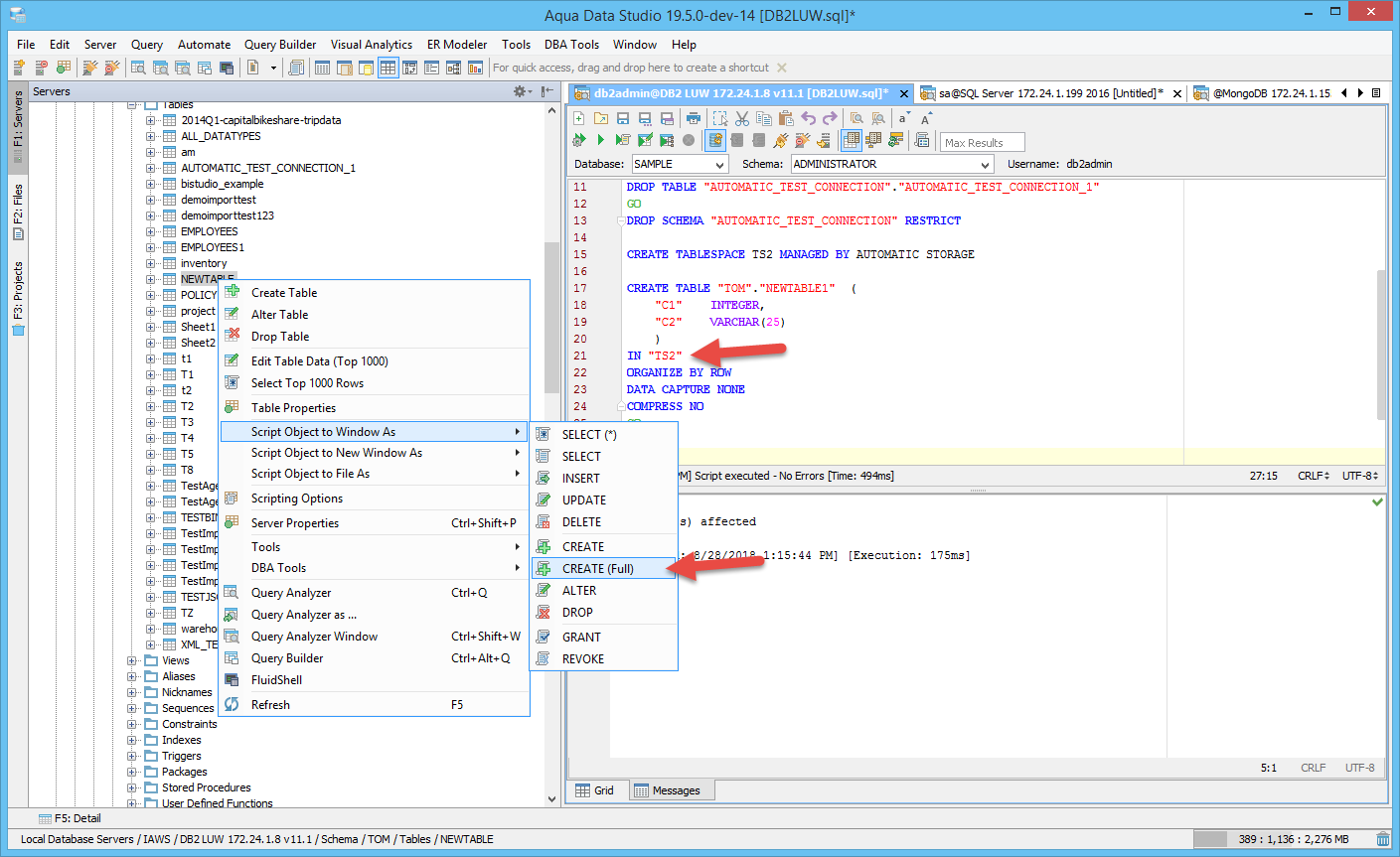Expand the Sequences tree node

[132, 708]
